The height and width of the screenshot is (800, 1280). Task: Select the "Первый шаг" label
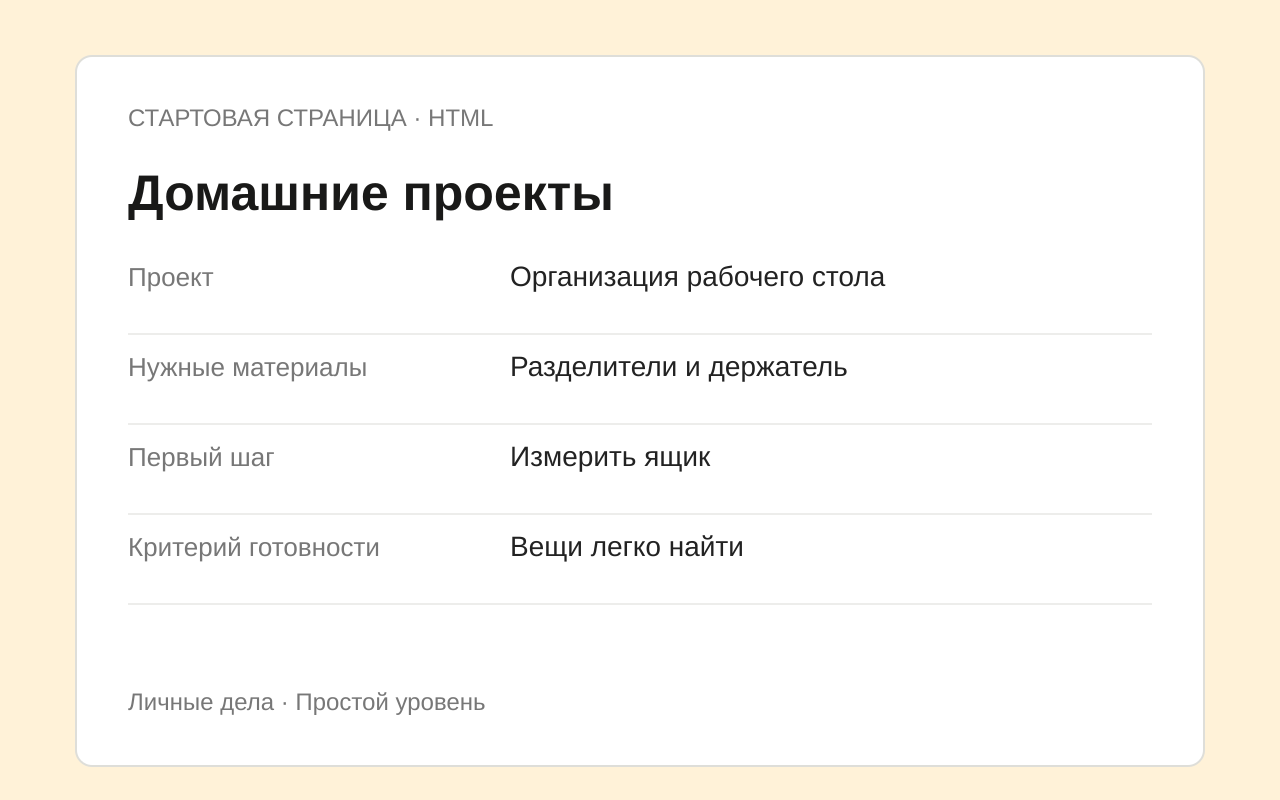pyautogui.click(x=201, y=458)
